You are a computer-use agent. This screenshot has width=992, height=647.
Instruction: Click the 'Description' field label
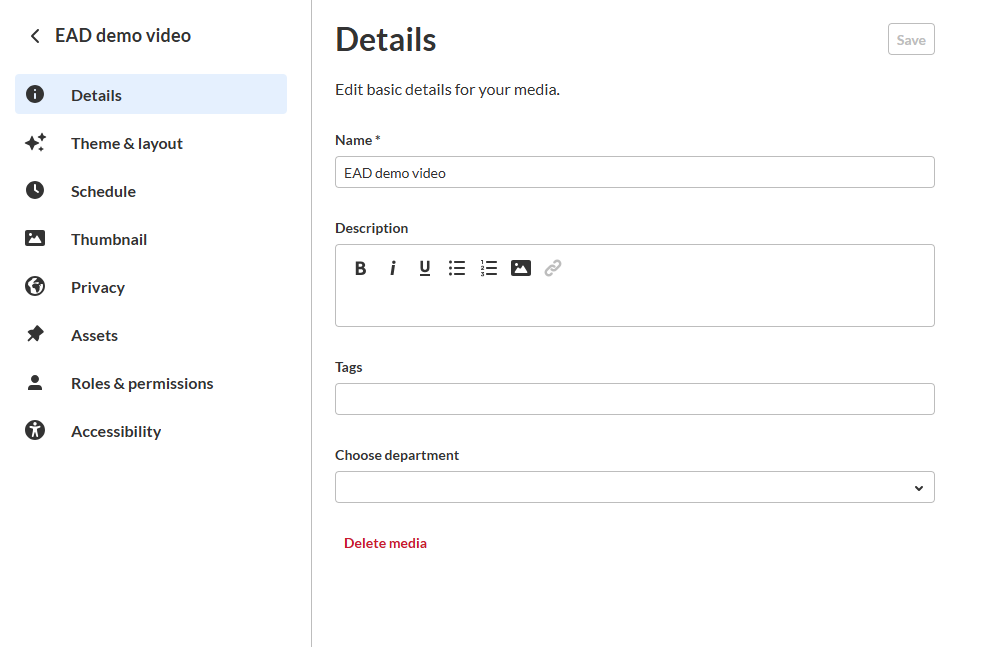pyautogui.click(x=371, y=228)
